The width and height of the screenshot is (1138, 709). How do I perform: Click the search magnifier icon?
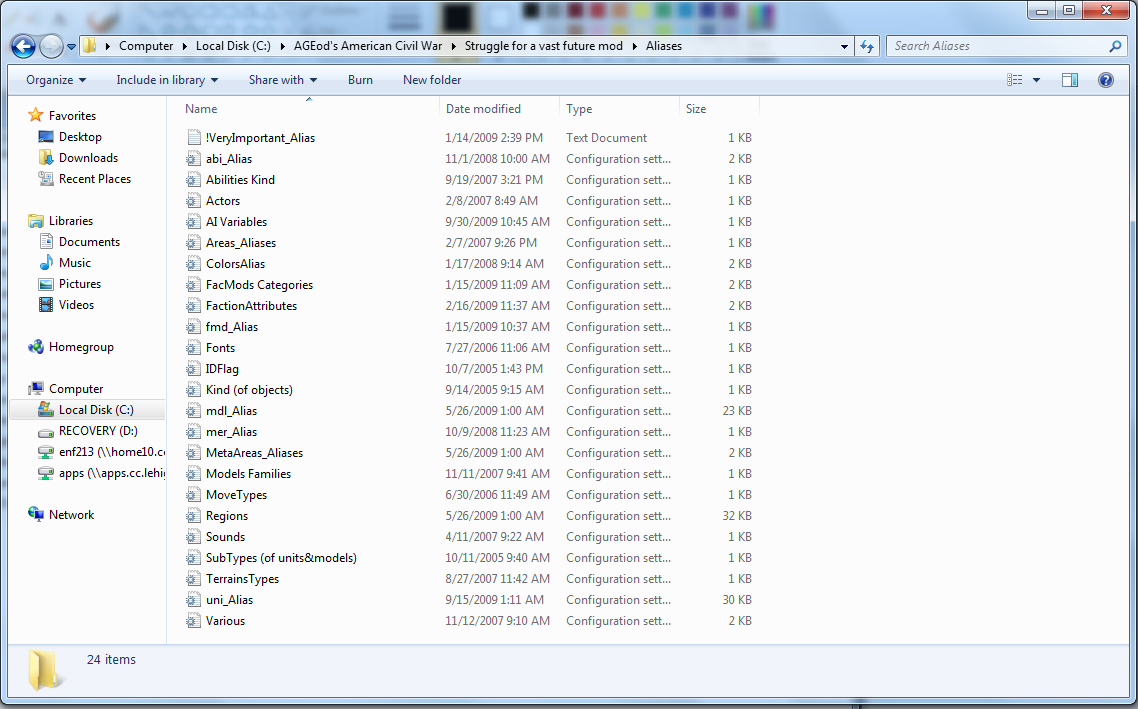(1115, 46)
